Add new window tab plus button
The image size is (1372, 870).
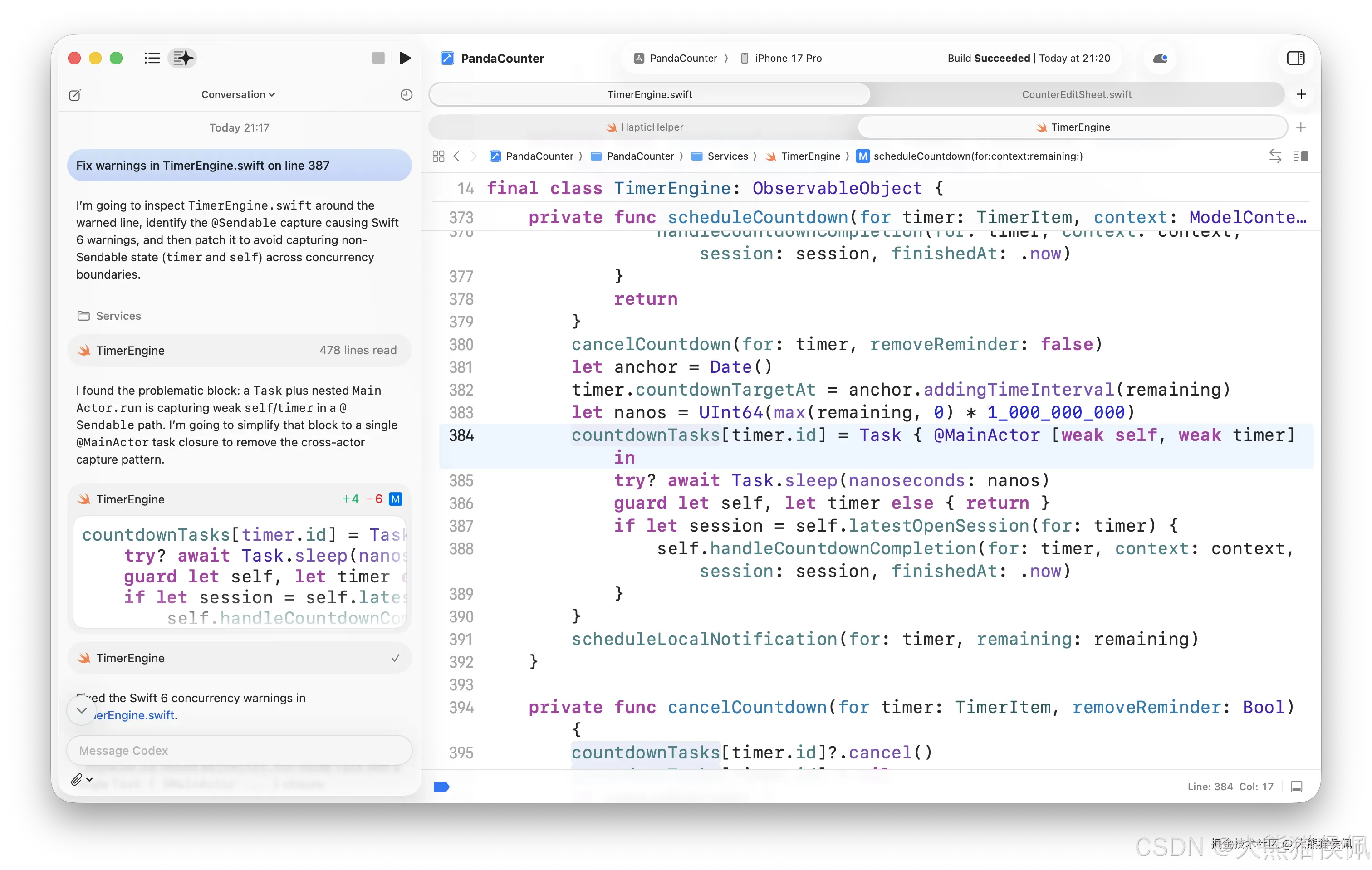(1301, 95)
